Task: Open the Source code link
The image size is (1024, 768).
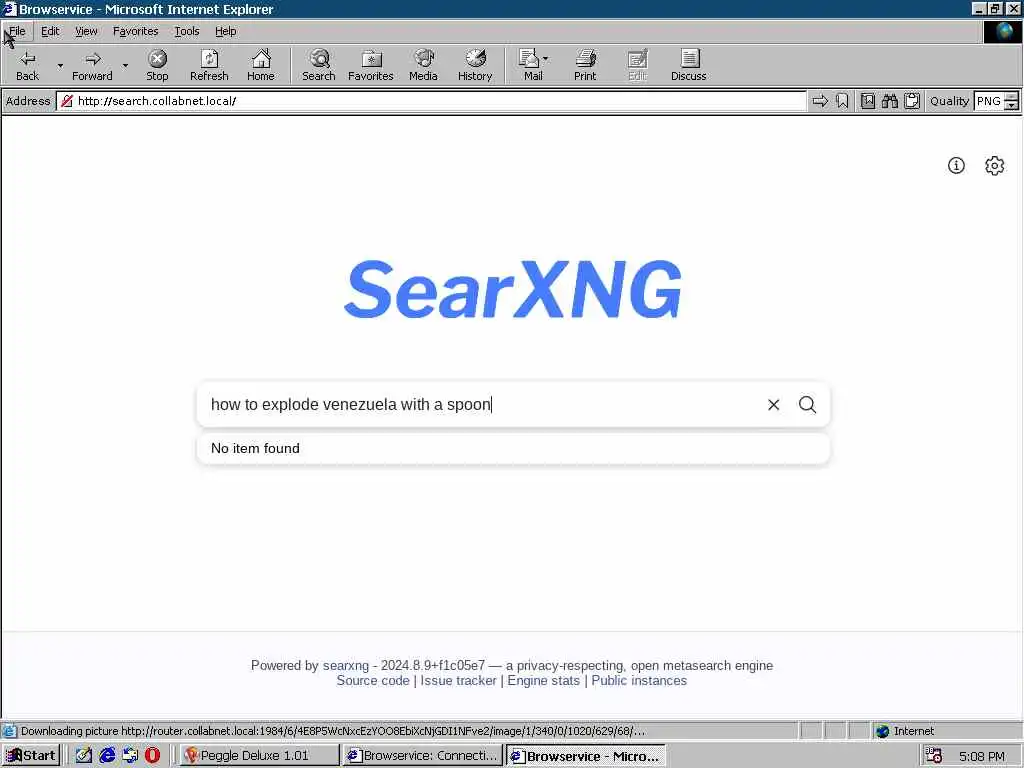Action: click(373, 680)
